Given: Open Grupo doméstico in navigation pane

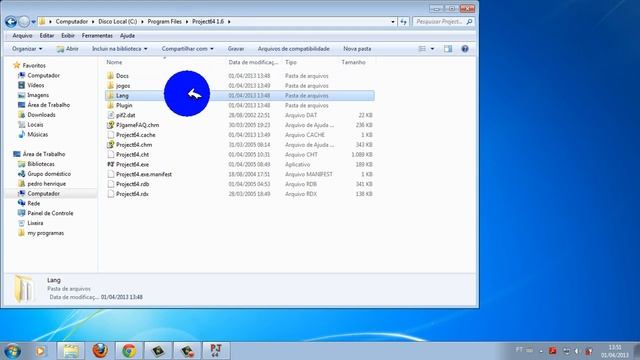Looking at the screenshot, I should pos(49,174).
